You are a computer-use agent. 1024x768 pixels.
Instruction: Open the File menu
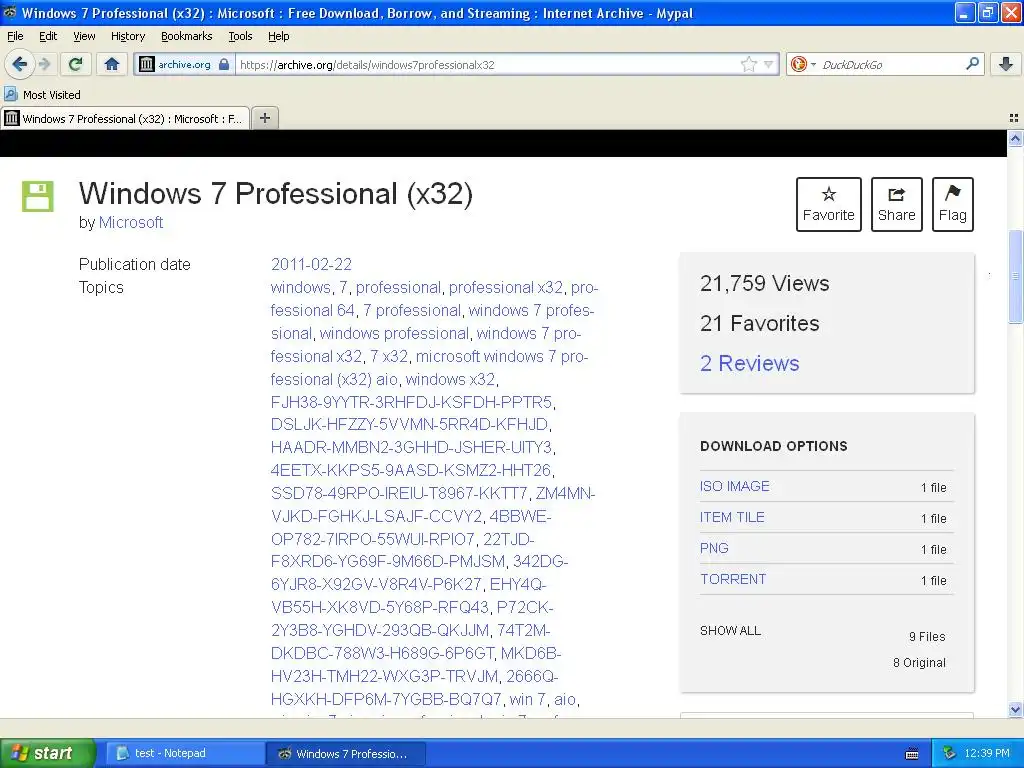(x=15, y=36)
